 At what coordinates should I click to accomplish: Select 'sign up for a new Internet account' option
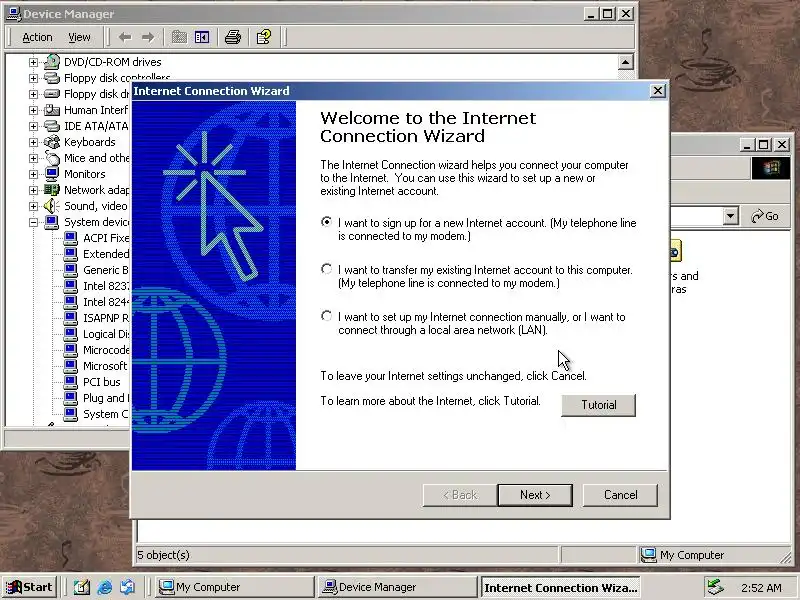point(327,222)
